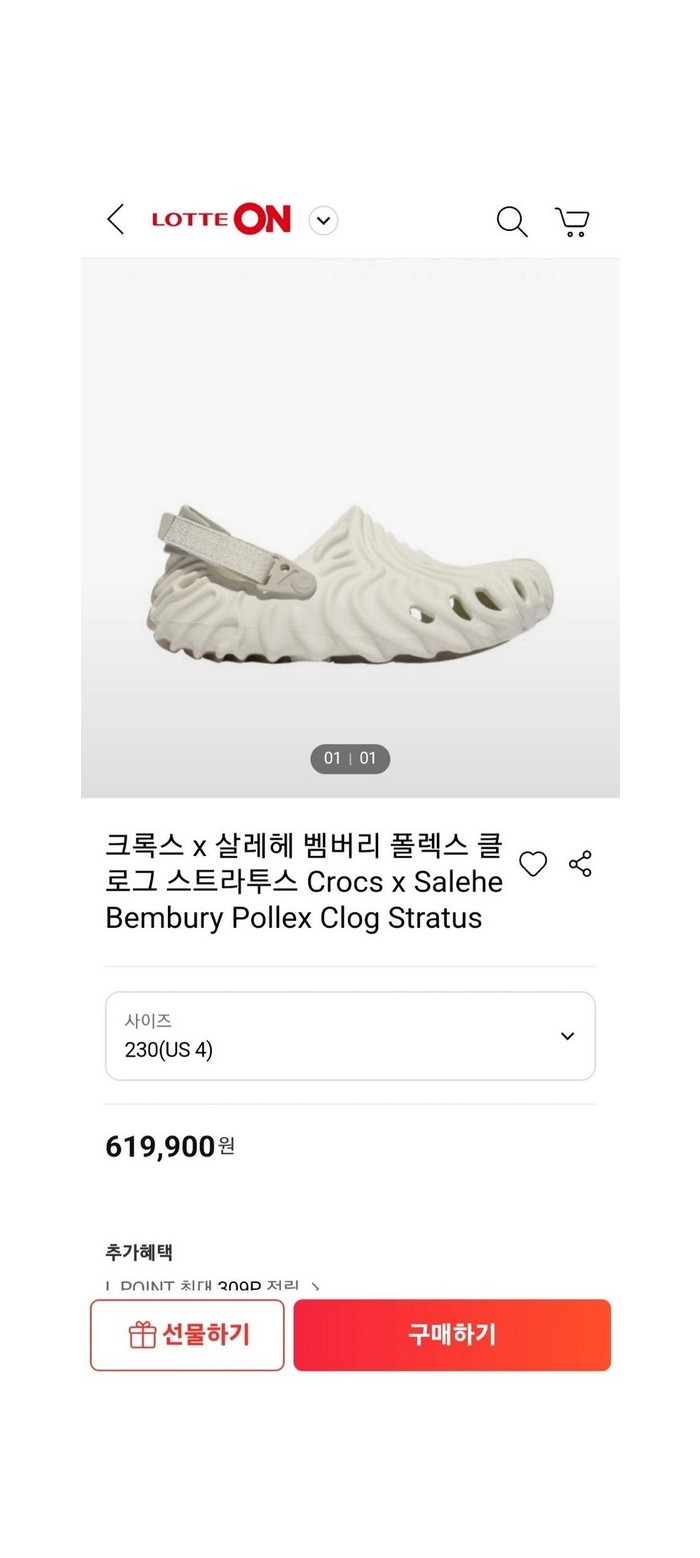Viewport: 700px width, 1558px height.
Task: Expand the menu chevron beside LOTTE ON logo
Action: point(323,220)
